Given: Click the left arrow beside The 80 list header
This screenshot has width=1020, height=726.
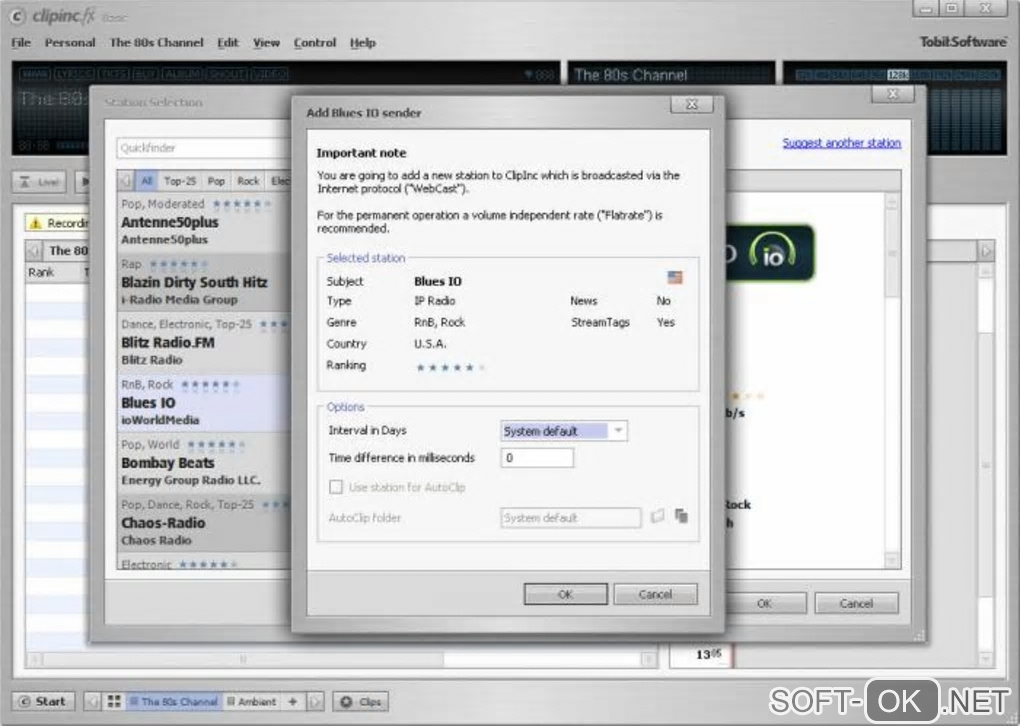Looking at the screenshot, I should (x=34, y=250).
